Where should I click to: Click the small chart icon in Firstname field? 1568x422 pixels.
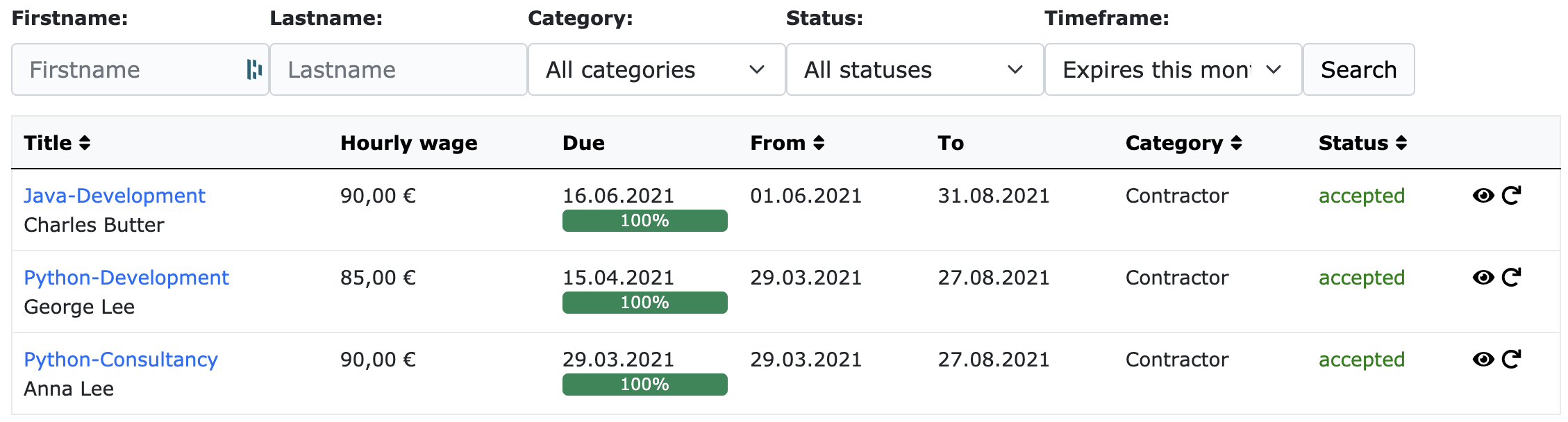[254, 69]
